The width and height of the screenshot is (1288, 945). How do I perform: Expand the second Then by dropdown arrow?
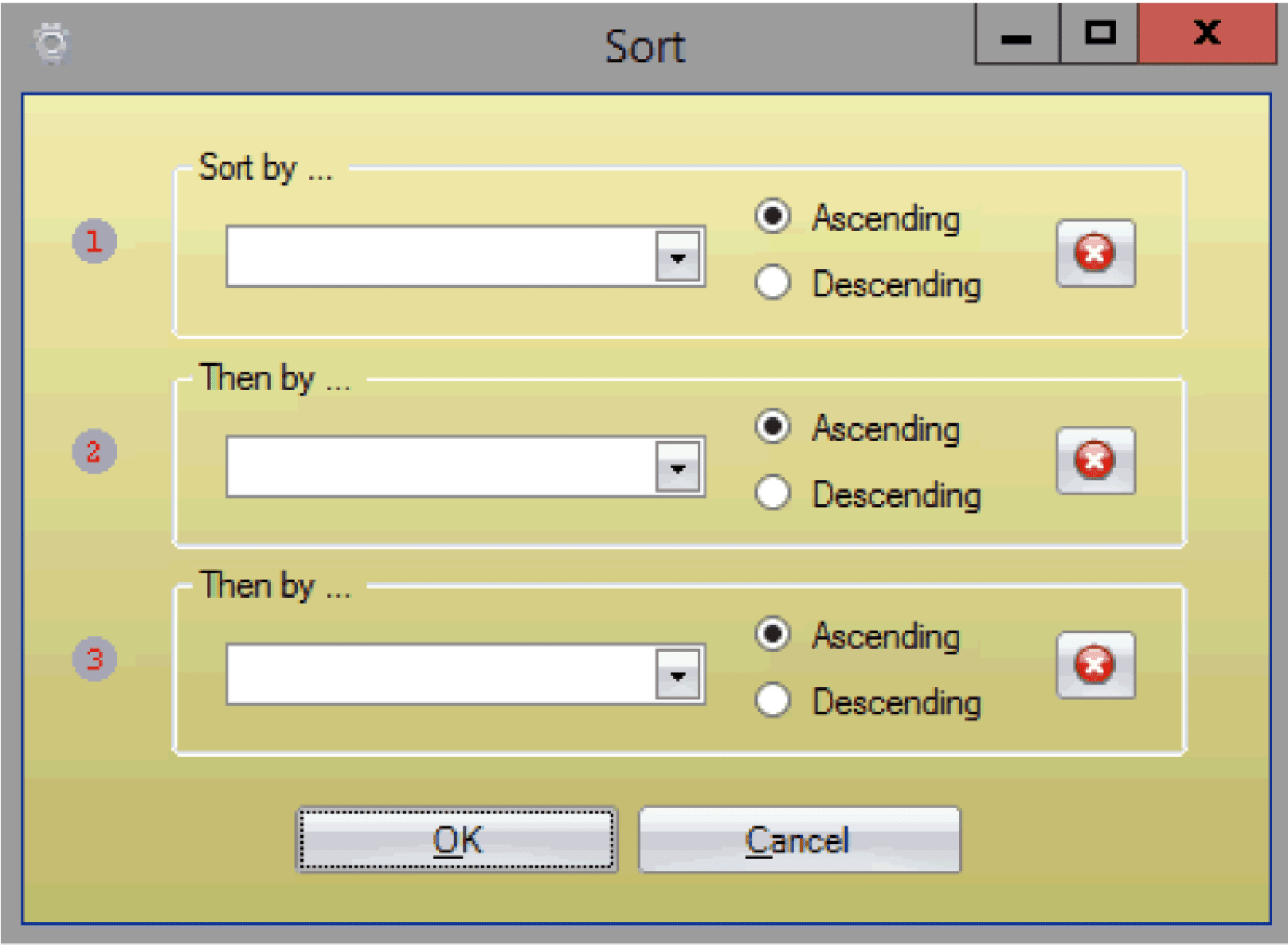pyautogui.click(x=678, y=467)
